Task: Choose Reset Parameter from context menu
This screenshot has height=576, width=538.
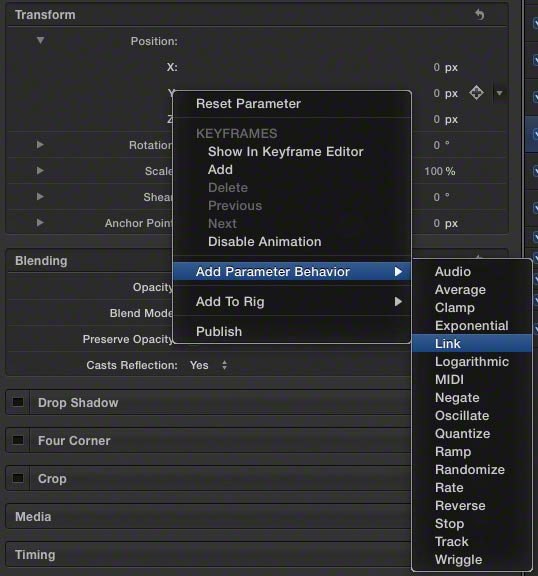Action: click(292, 104)
